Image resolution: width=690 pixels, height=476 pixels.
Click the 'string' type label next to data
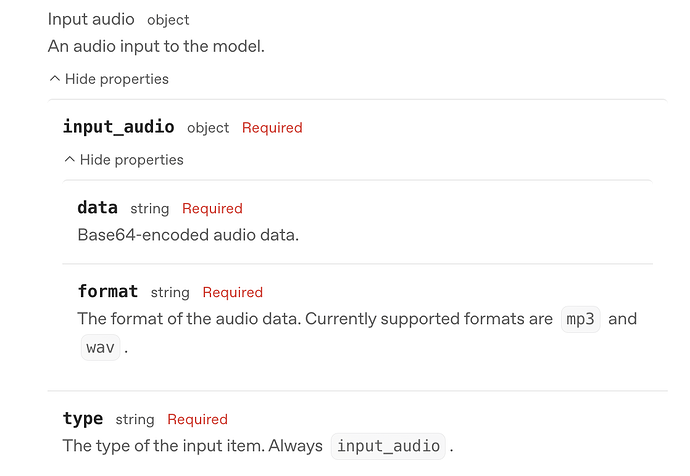(x=149, y=209)
